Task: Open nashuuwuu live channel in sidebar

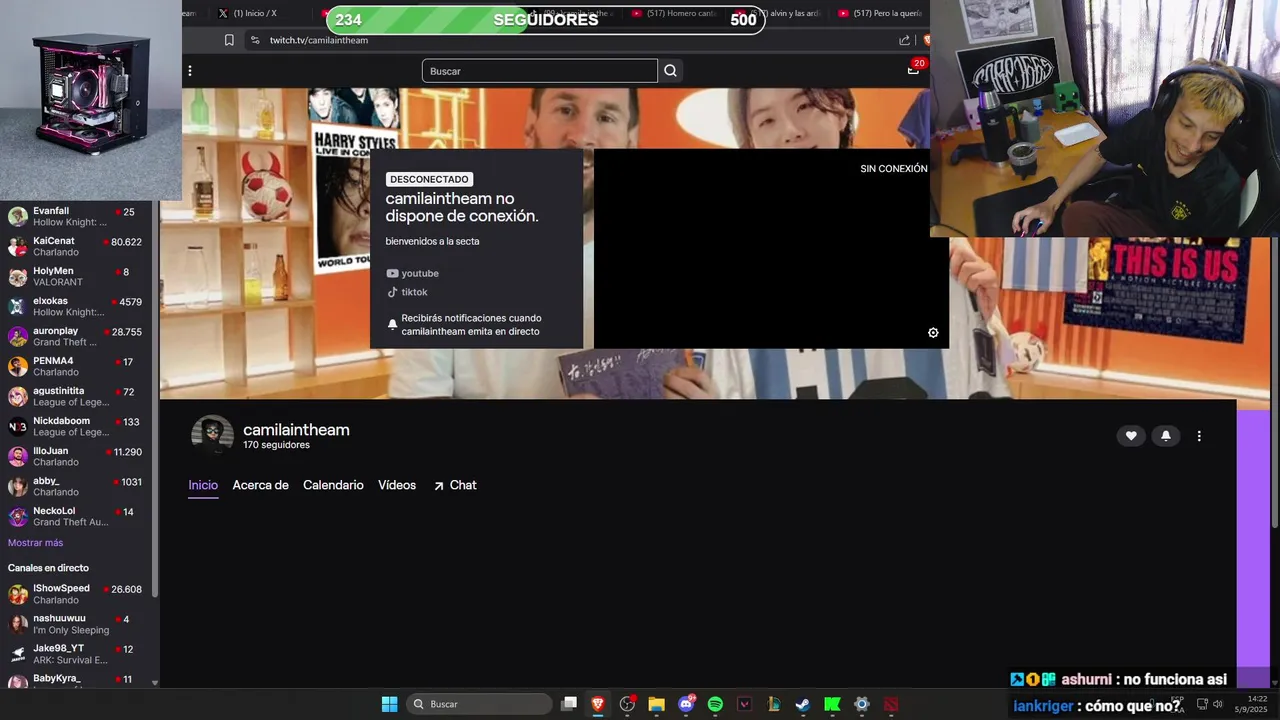Action: [75, 624]
